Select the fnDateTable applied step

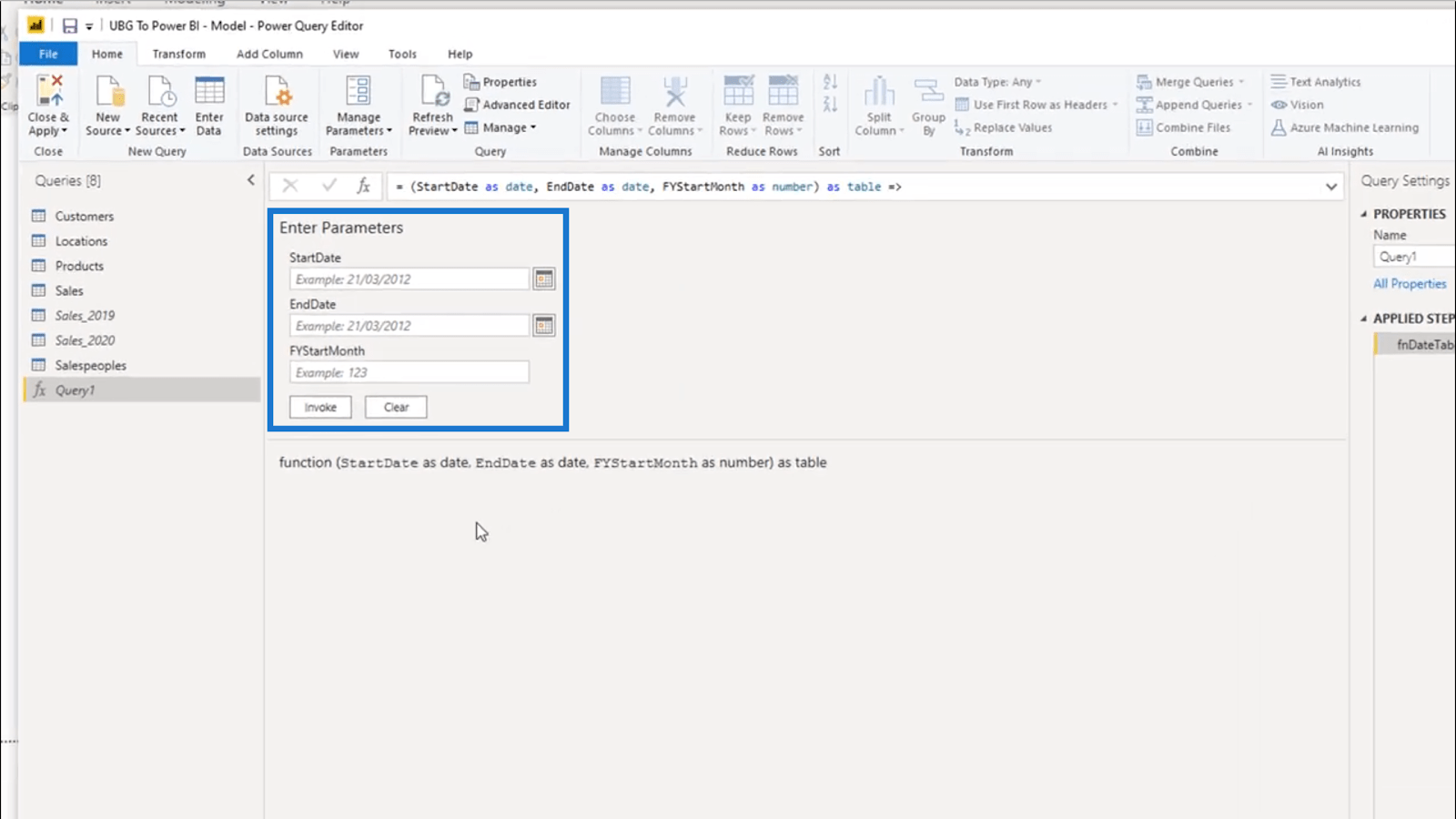coord(1416,345)
